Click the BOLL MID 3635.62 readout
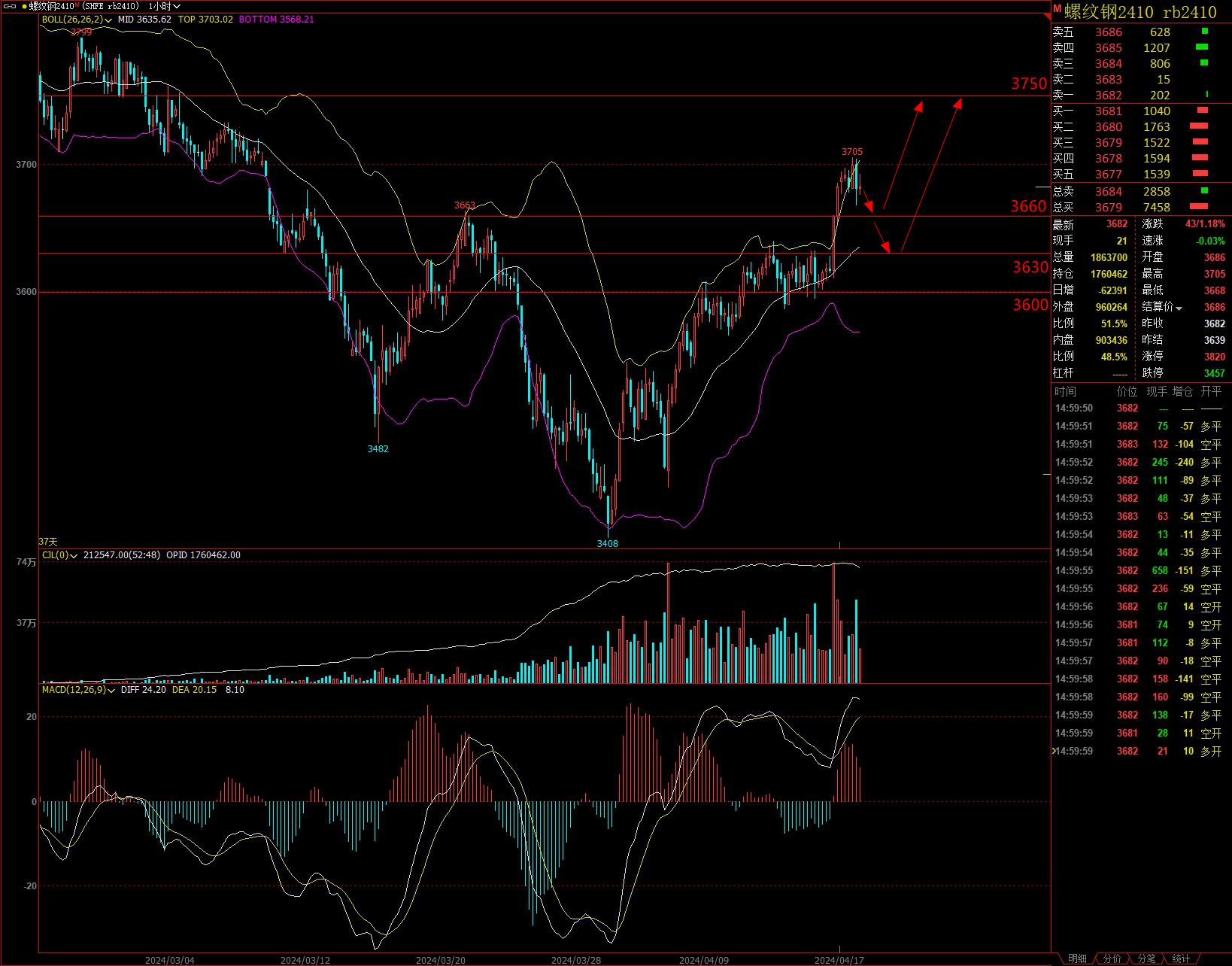Screen dimensions: 1232x966 (x=144, y=20)
